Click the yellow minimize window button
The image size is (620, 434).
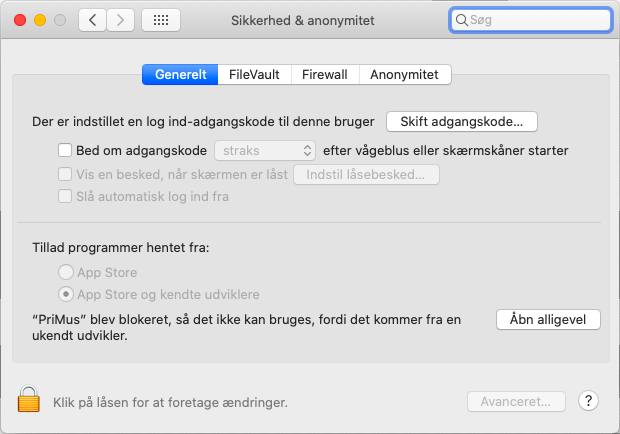click(x=40, y=20)
